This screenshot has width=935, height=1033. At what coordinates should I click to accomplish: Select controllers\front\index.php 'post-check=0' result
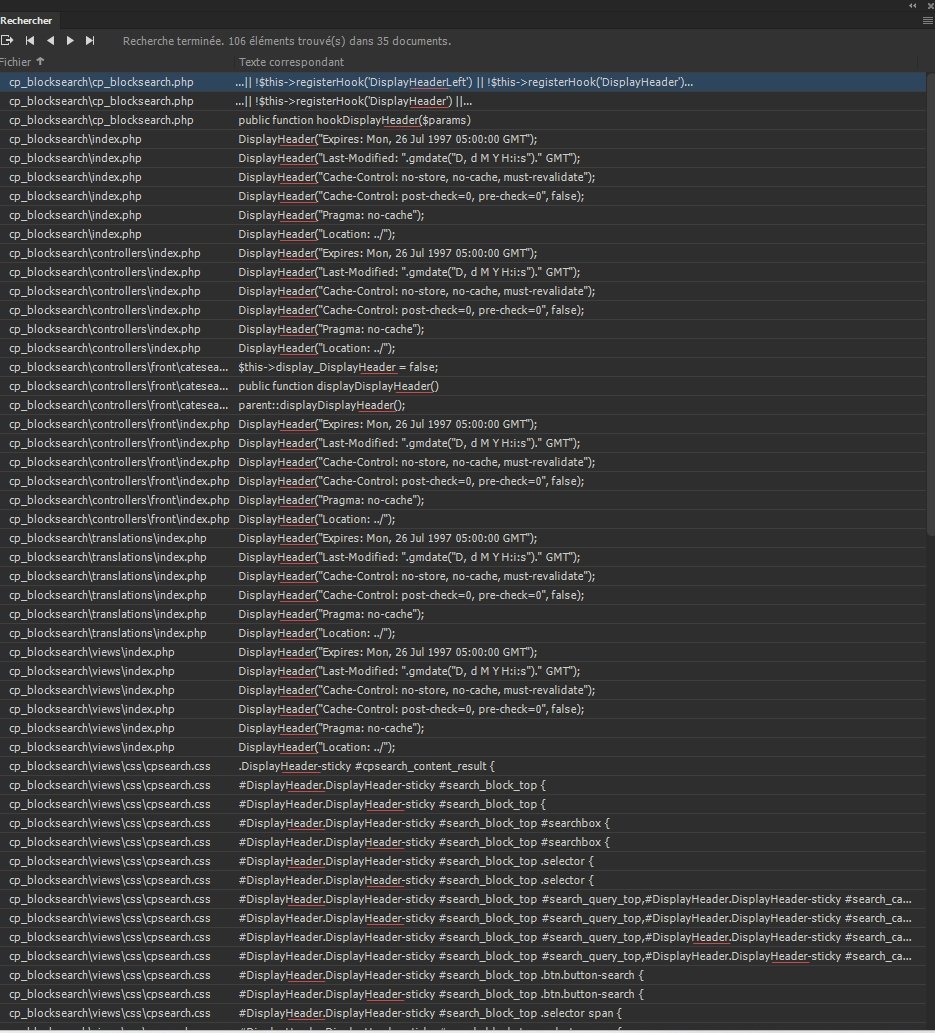click(463, 482)
